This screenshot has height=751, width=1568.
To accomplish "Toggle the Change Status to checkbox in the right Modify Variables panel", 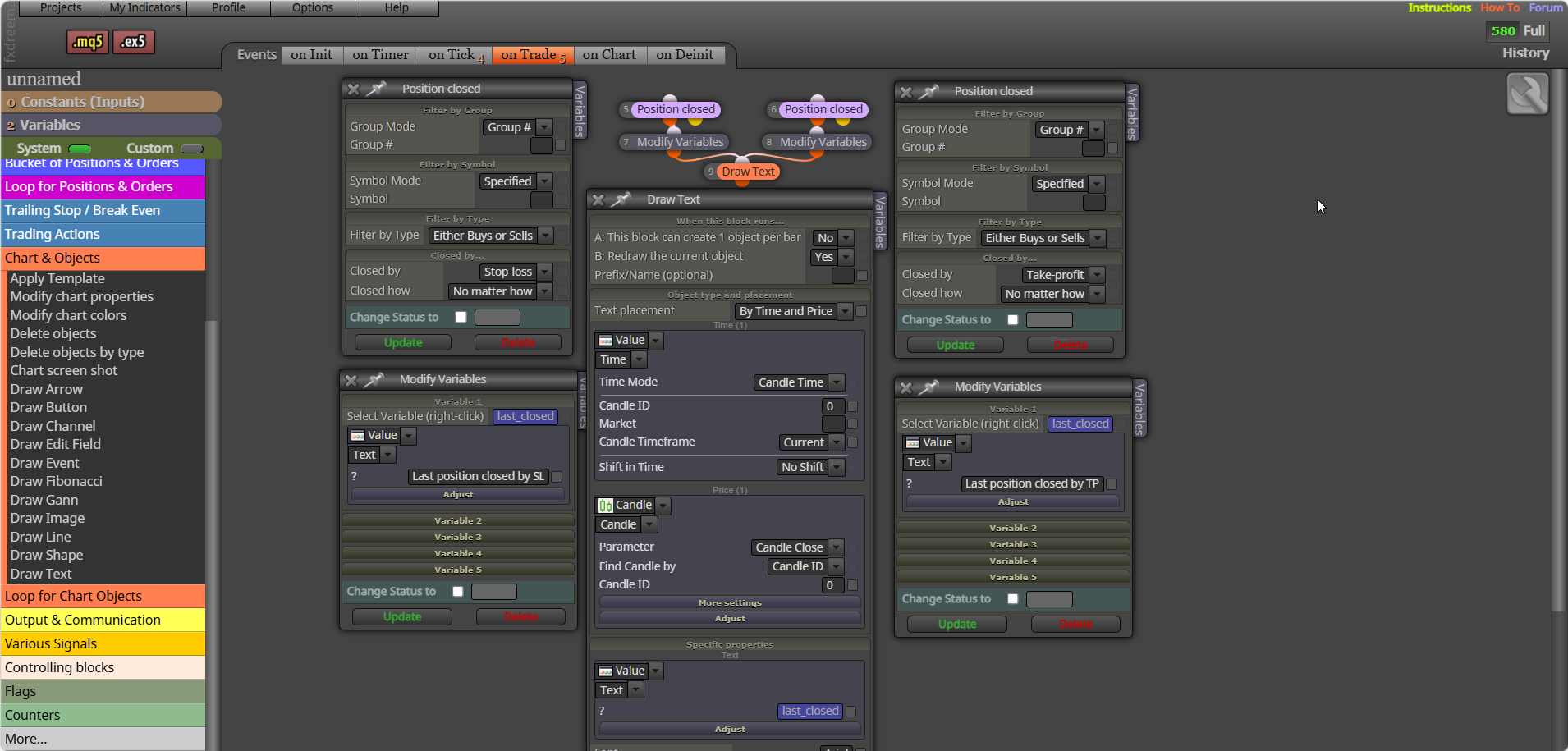I will click(x=1012, y=599).
